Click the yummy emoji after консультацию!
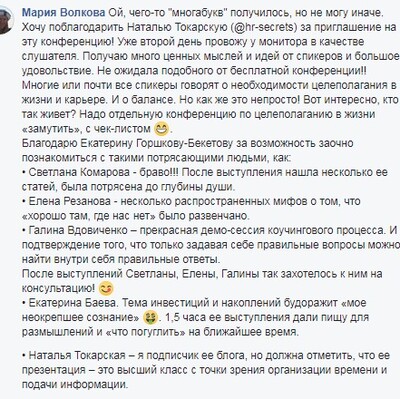400x399 pixels. click(x=106, y=289)
